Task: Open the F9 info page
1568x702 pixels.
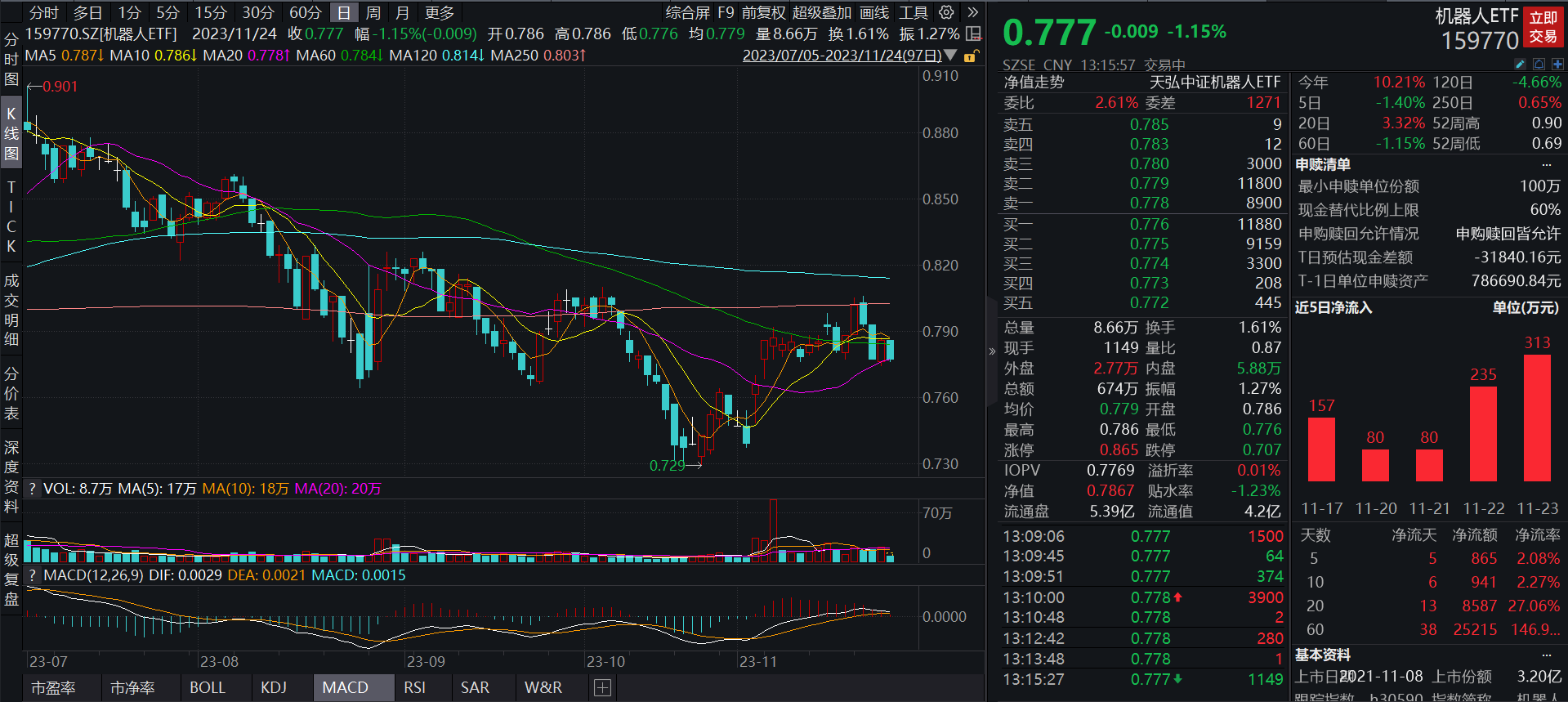Action: click(726, 12)
